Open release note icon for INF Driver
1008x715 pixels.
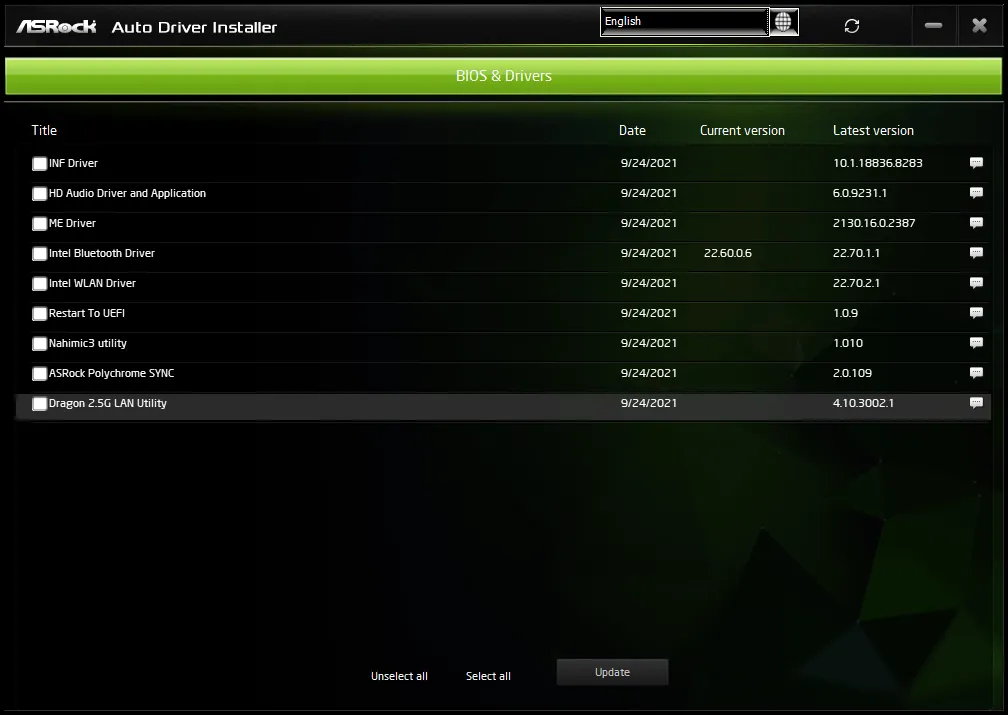tap(976, 163)
